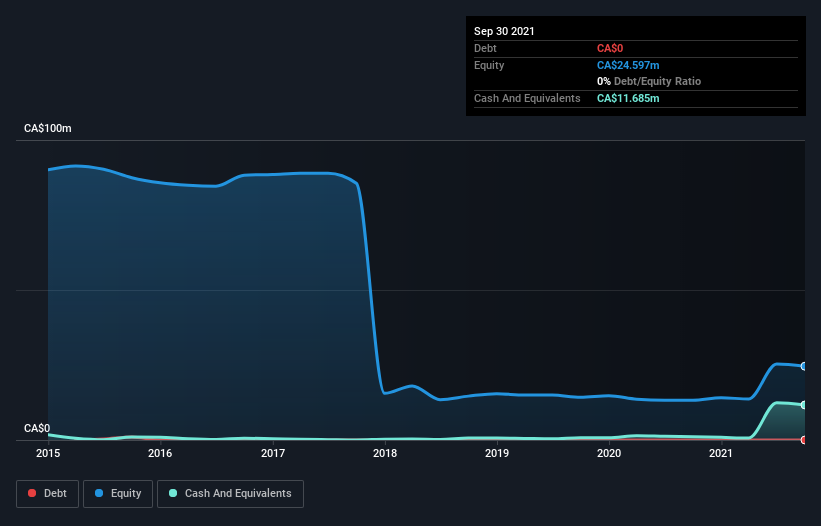
Task: Click the blue Equity legend dot
Action: point(99,493)
